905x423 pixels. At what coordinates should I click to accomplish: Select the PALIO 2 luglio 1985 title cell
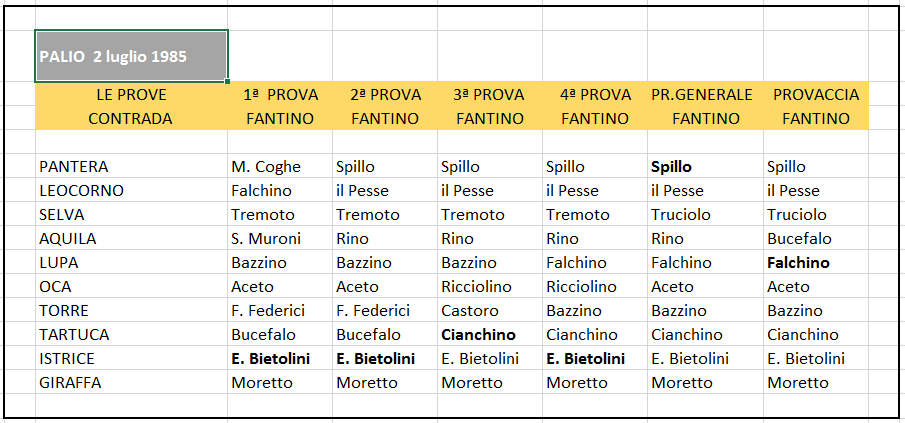click(x=131, y=56)
